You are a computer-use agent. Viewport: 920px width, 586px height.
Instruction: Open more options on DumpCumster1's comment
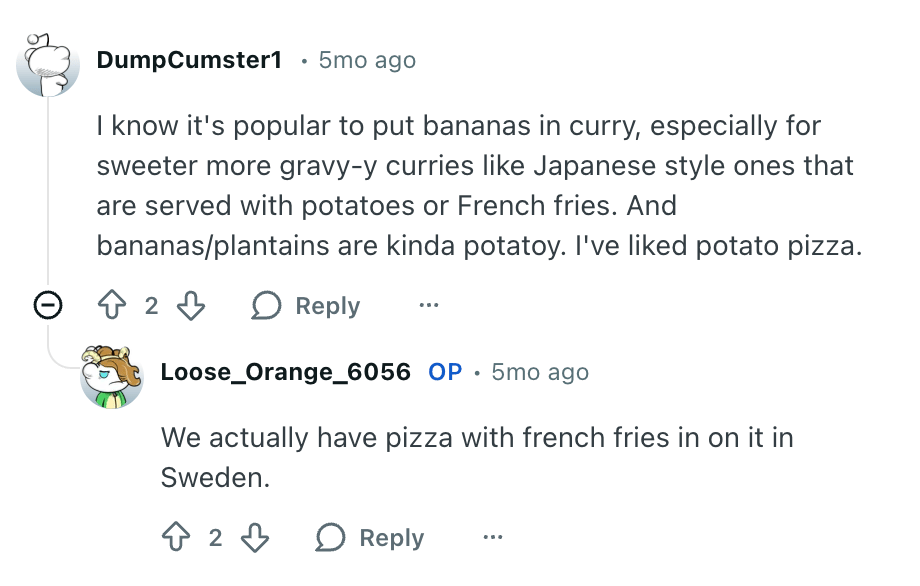[429, 305]
